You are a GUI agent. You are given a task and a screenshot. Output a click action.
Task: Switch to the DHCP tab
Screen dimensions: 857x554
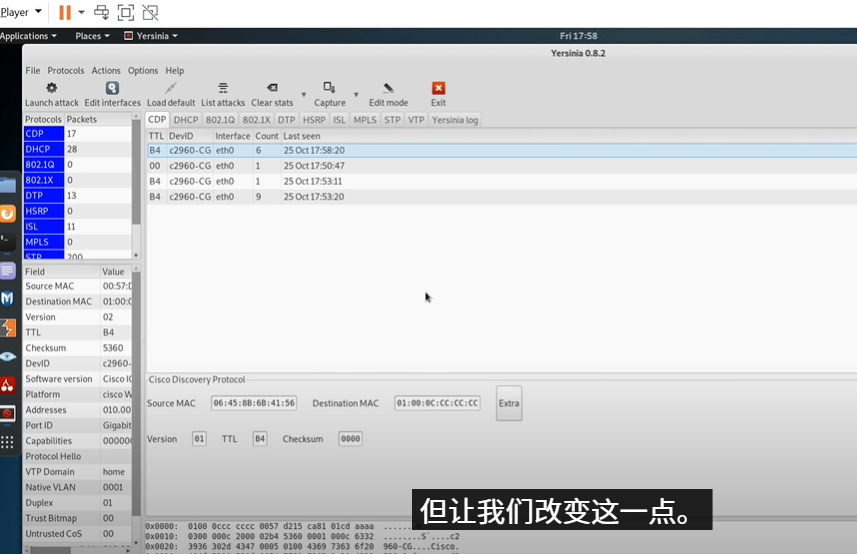(x=186, y=120)
